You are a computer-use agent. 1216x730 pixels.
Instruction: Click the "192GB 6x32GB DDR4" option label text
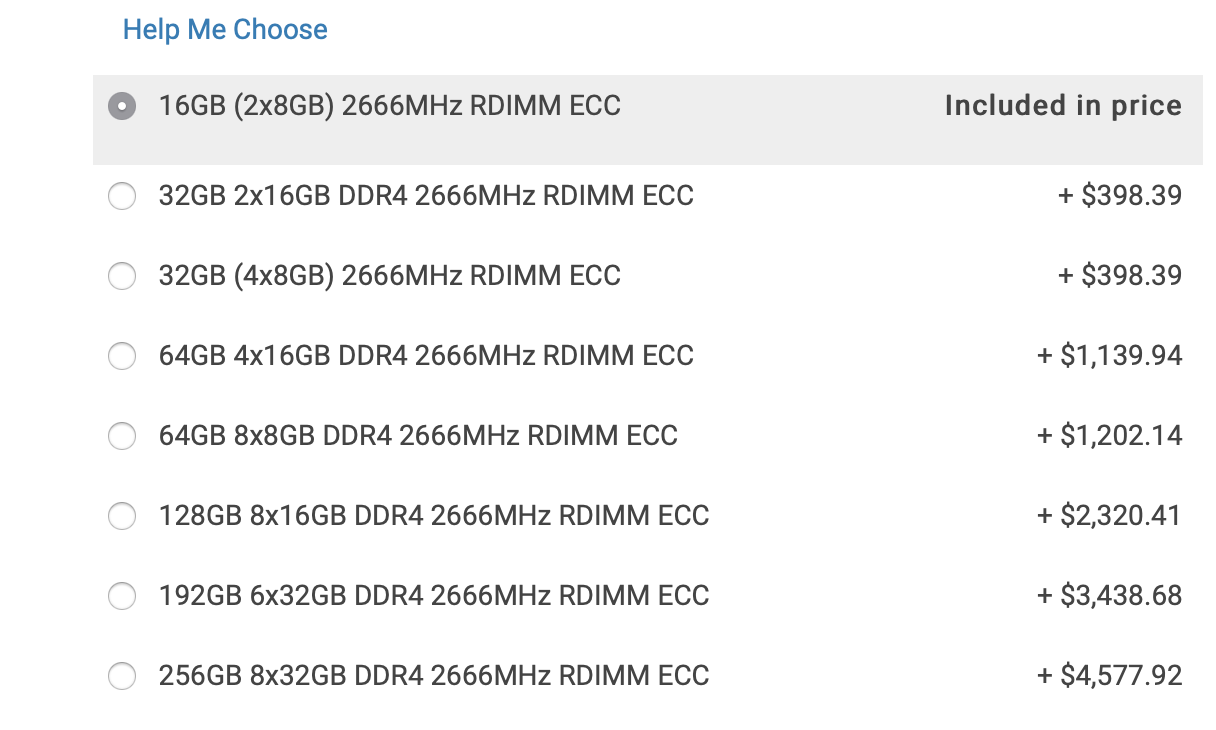[x=434, y=596]
